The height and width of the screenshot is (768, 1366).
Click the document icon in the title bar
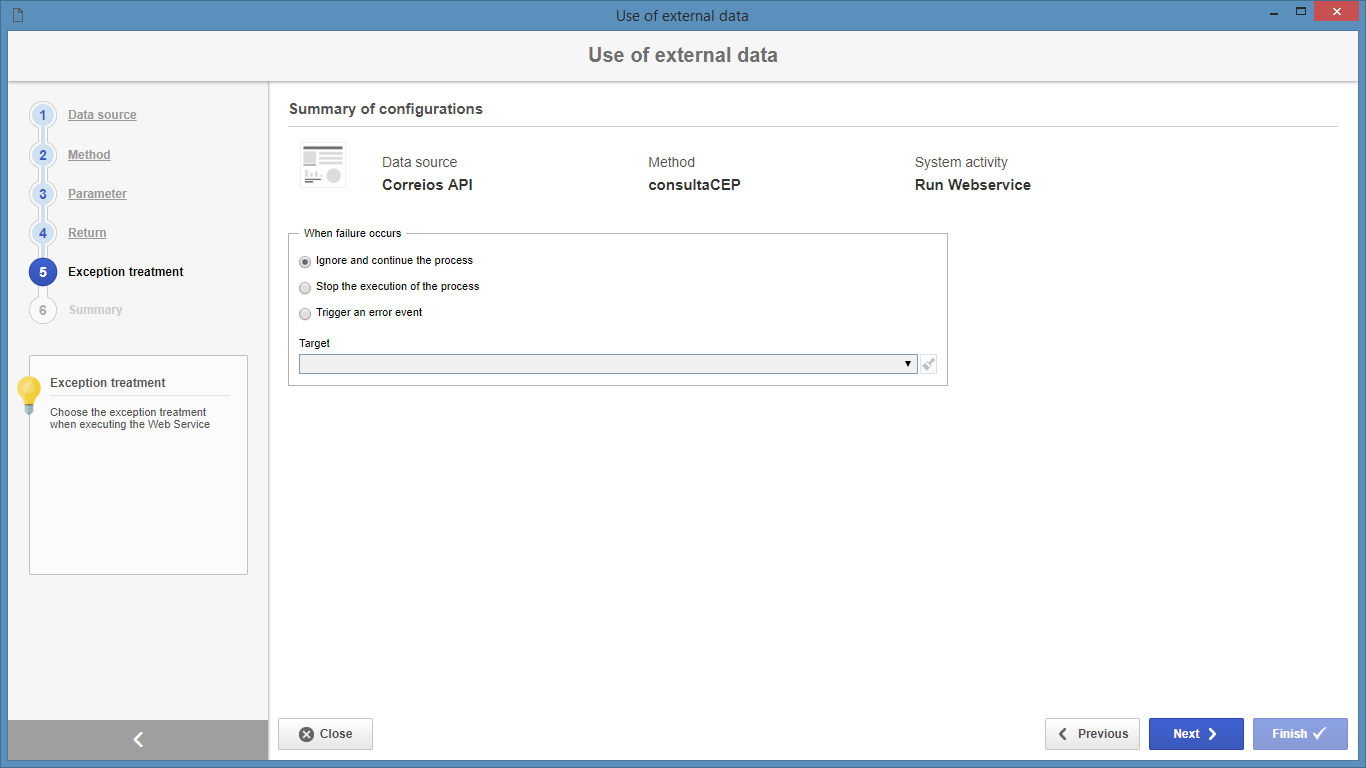[17, 15]
